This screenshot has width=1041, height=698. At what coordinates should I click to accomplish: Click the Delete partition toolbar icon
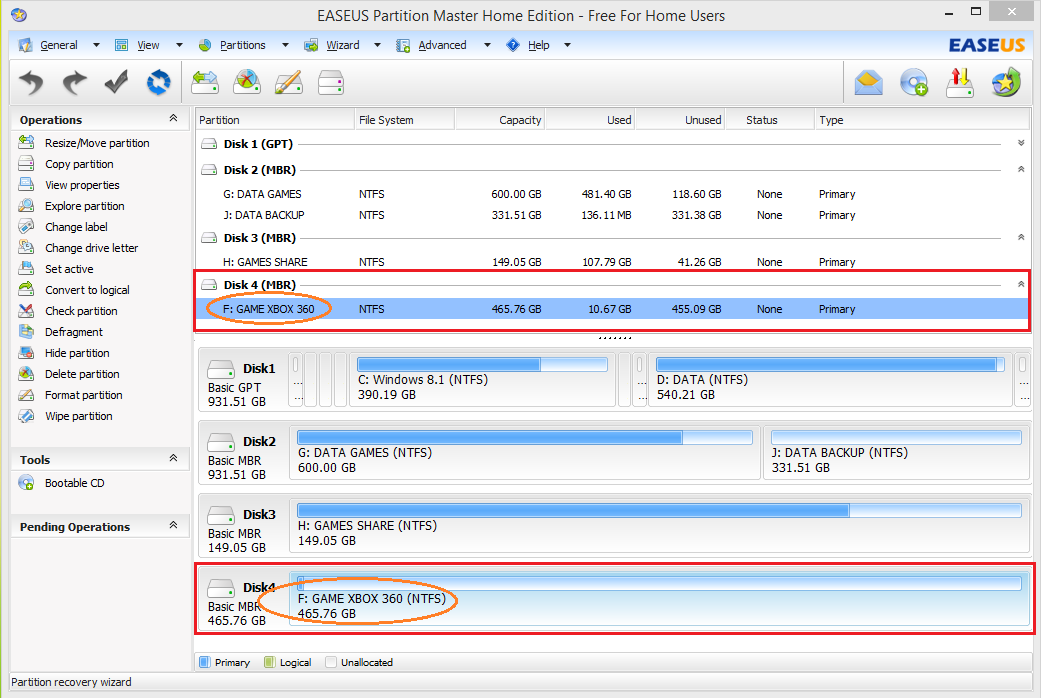click(x=247, y=82)
